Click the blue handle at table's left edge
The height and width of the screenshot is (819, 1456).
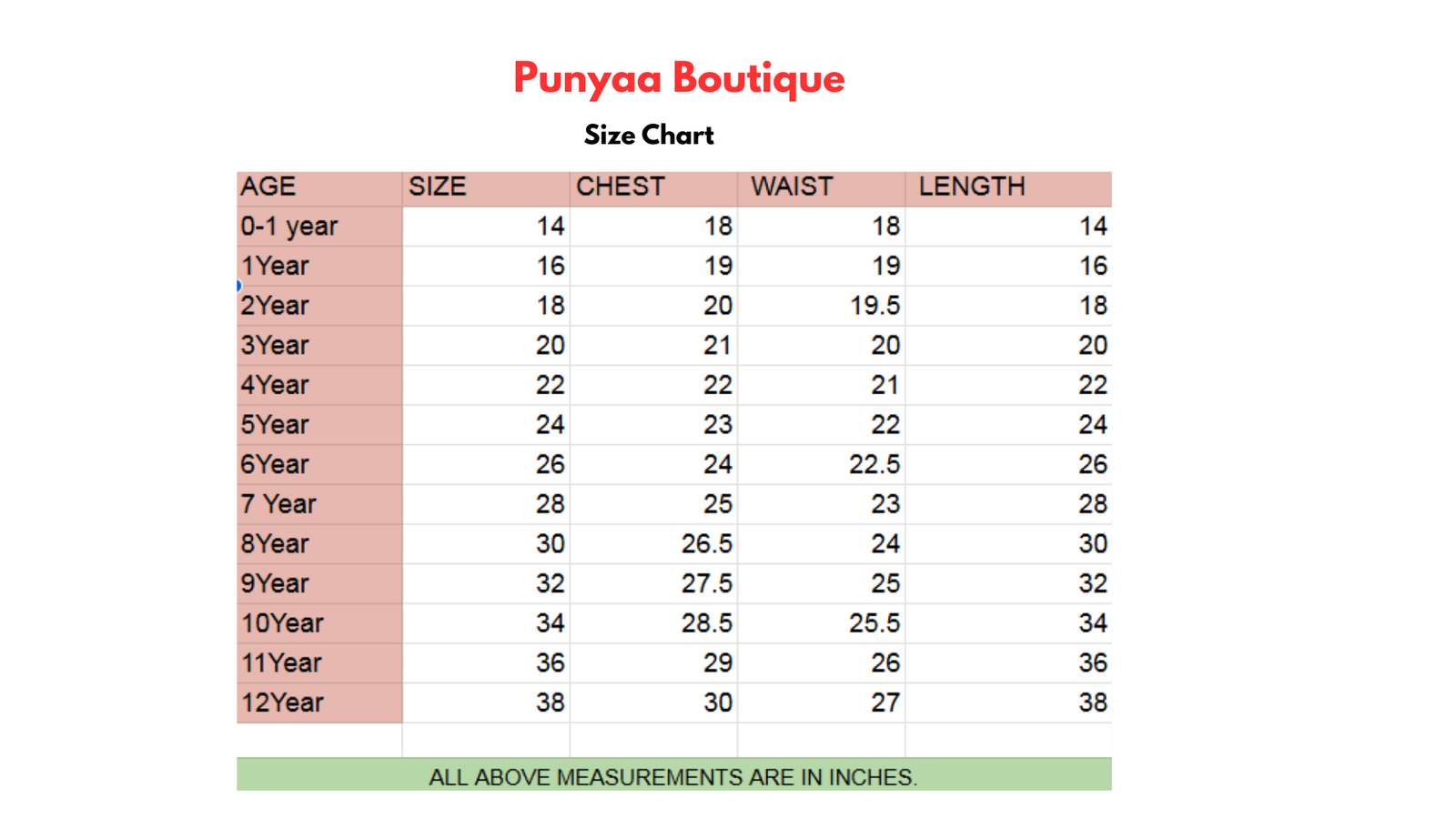point(238,286)
